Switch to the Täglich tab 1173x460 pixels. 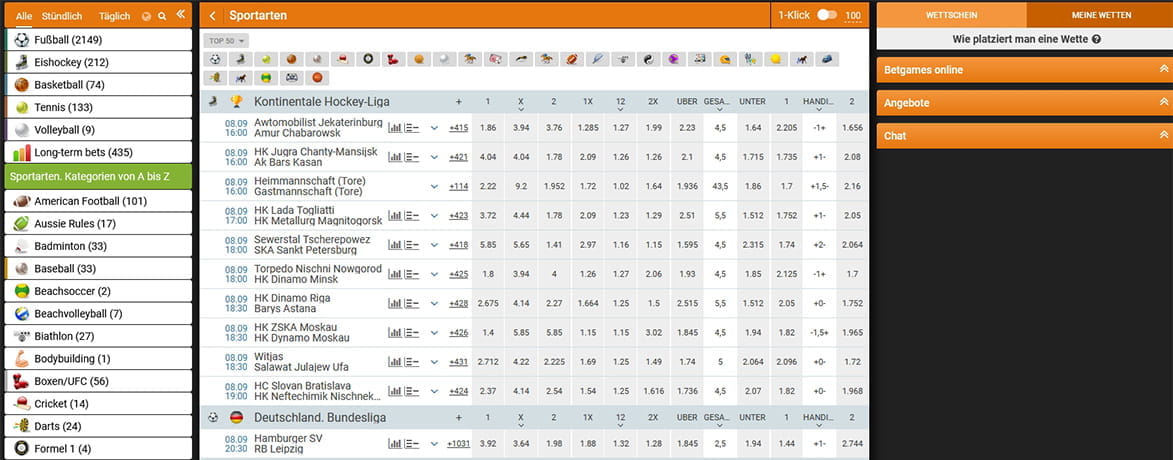pyautogui.click(x=114, y=16)
